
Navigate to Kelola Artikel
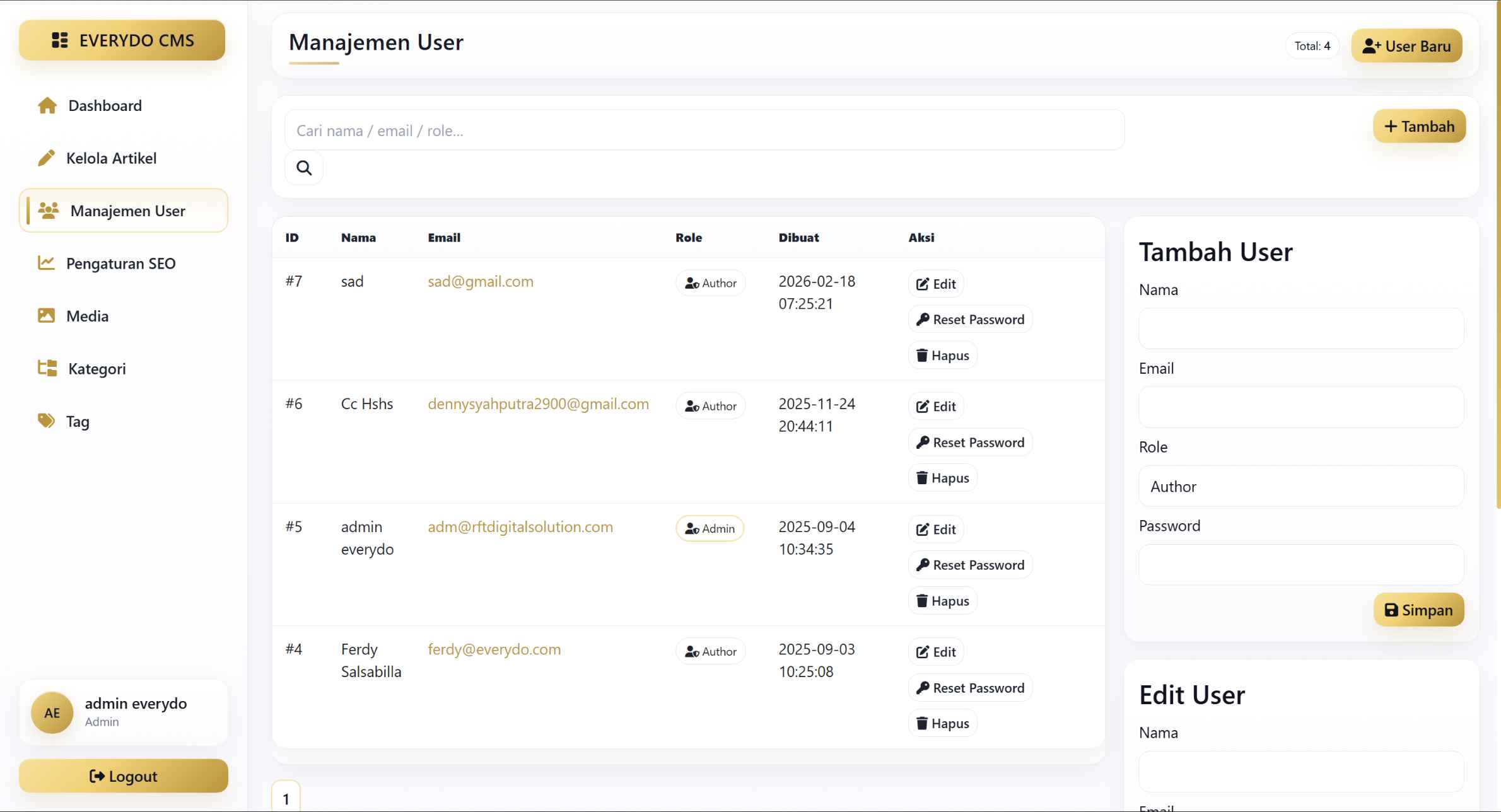point(124,158)
